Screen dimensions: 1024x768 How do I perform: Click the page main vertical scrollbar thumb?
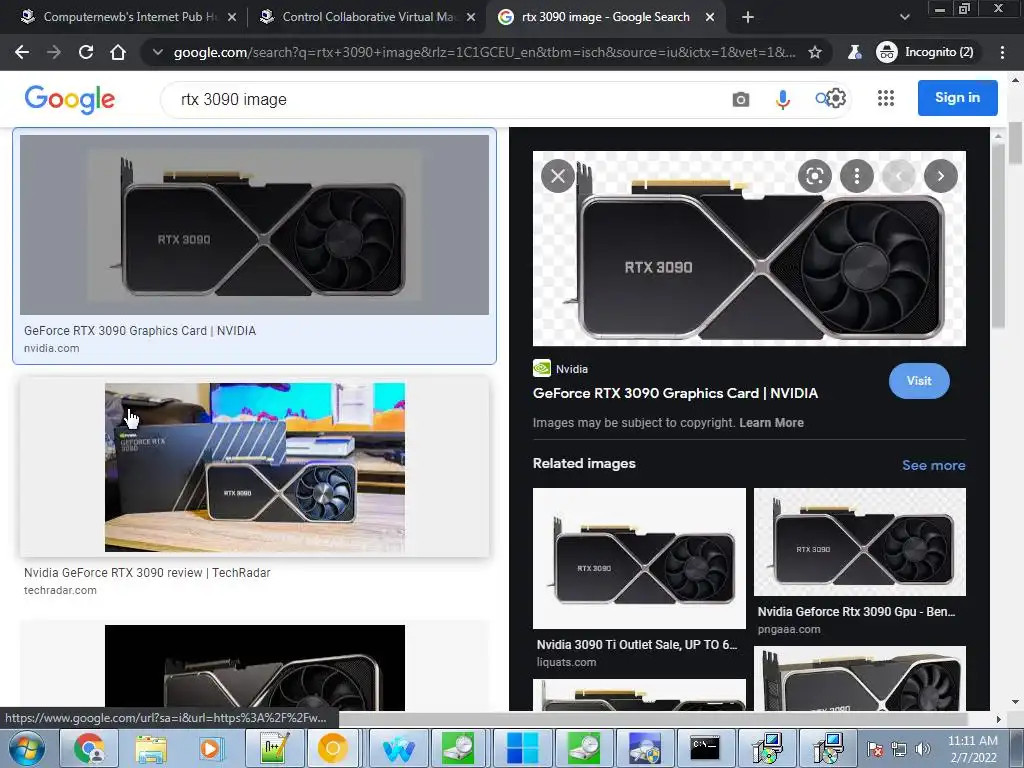(x=1016, y=142)
